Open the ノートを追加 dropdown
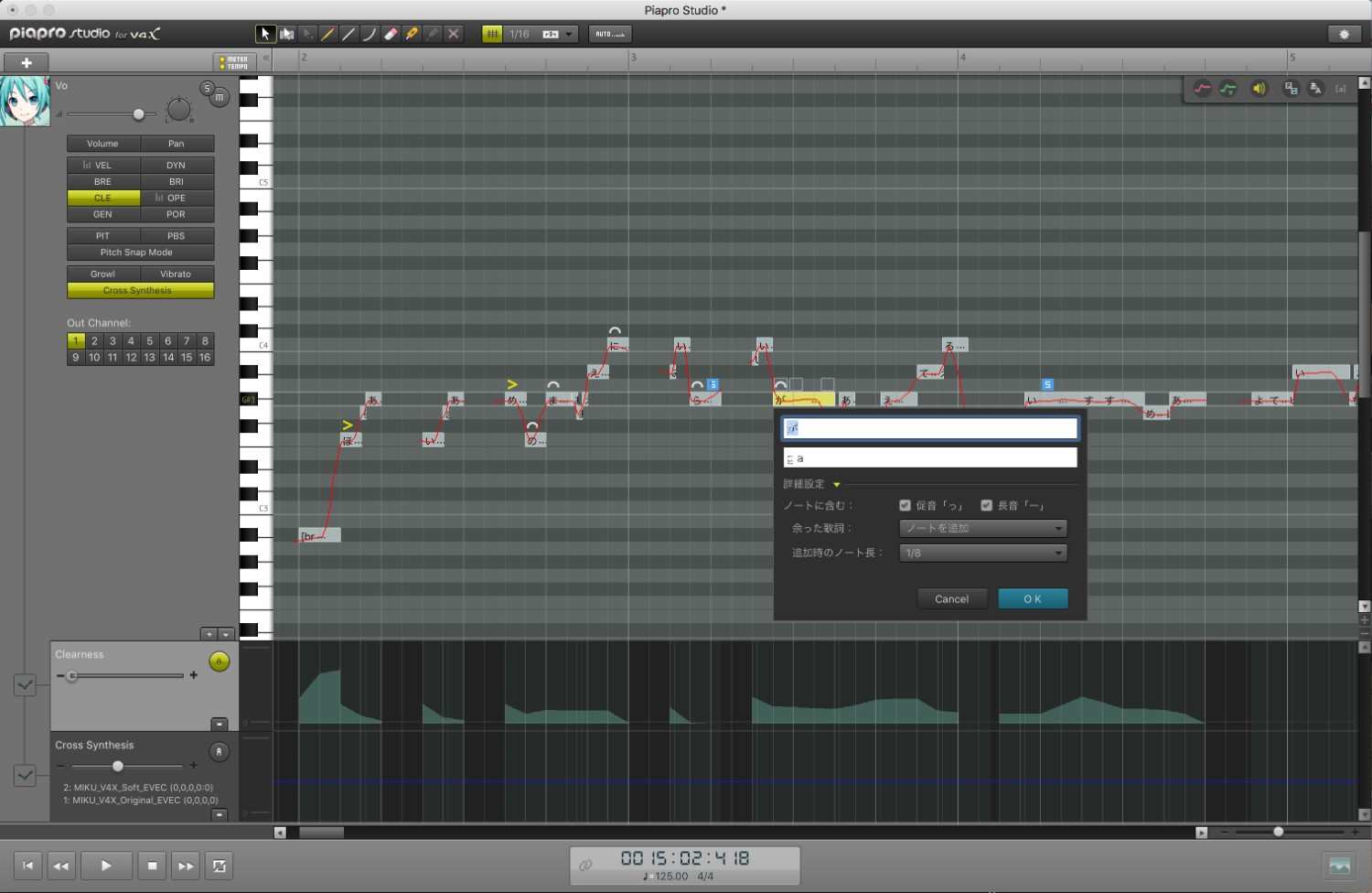 pyautogui.click(x=982, y=528)
